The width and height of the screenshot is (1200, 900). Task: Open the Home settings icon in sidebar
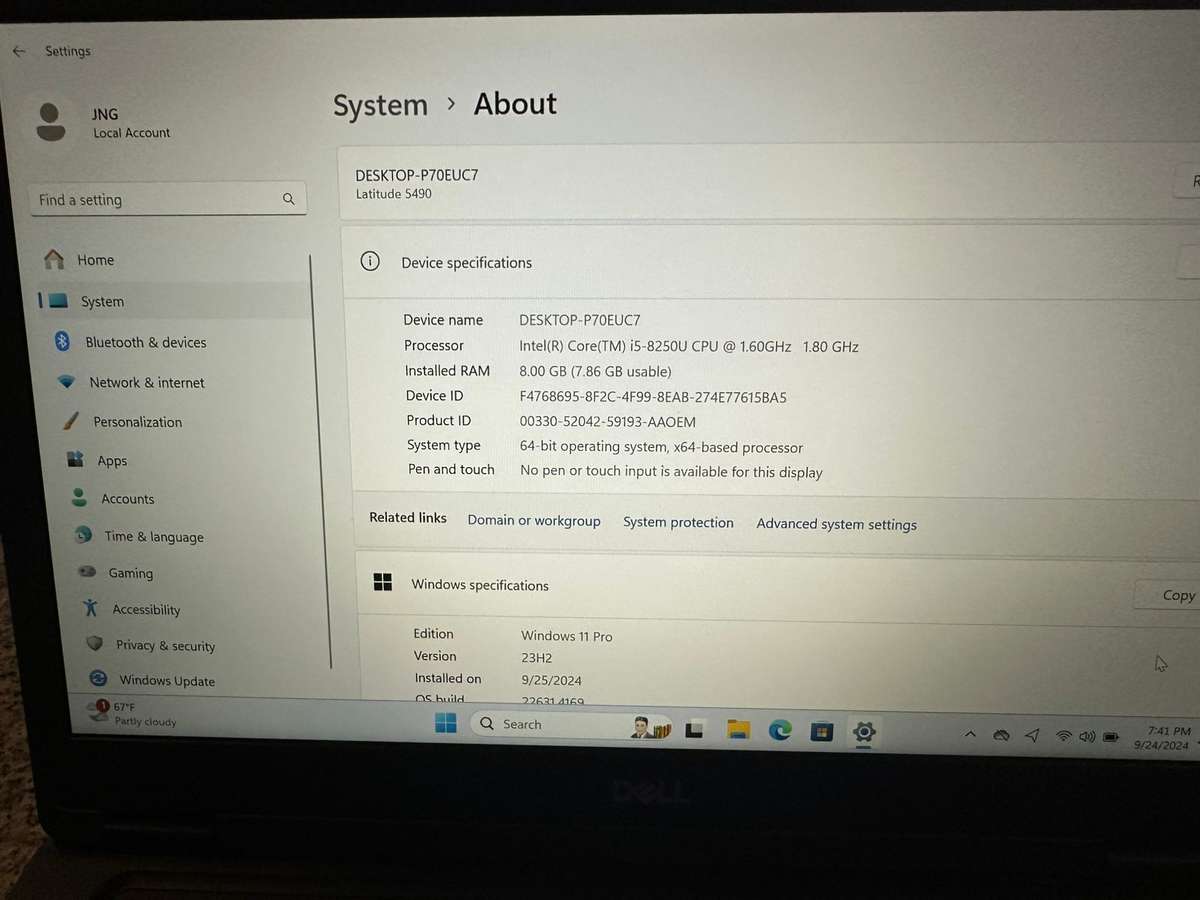[54, 259]
